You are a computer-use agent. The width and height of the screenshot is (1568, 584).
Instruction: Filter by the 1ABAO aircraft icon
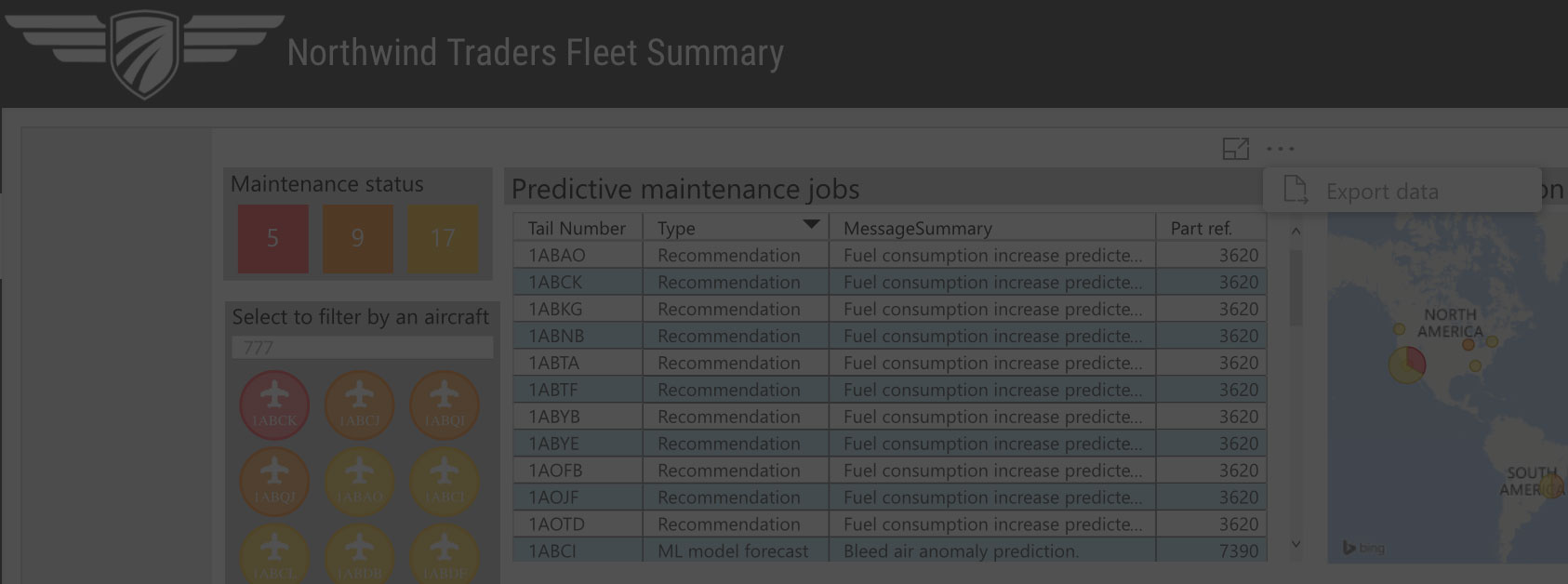coord(359,483)
